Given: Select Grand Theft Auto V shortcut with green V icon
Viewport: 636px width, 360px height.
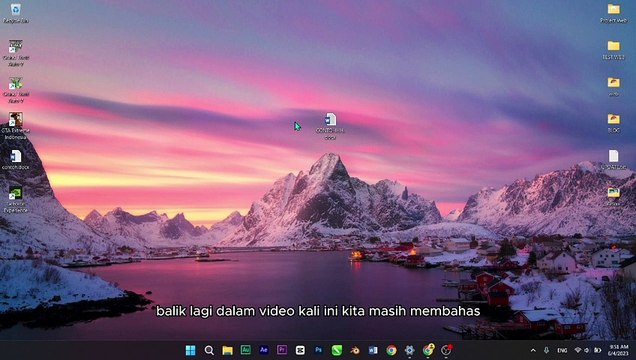Looking at the screenshot, I should [x=16, y=89].
